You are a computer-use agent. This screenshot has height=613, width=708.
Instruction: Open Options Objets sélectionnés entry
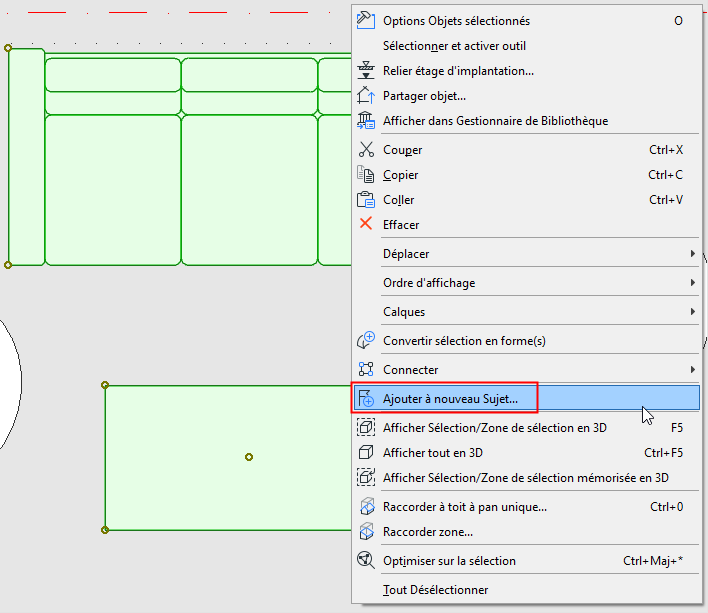click(526, 21)
